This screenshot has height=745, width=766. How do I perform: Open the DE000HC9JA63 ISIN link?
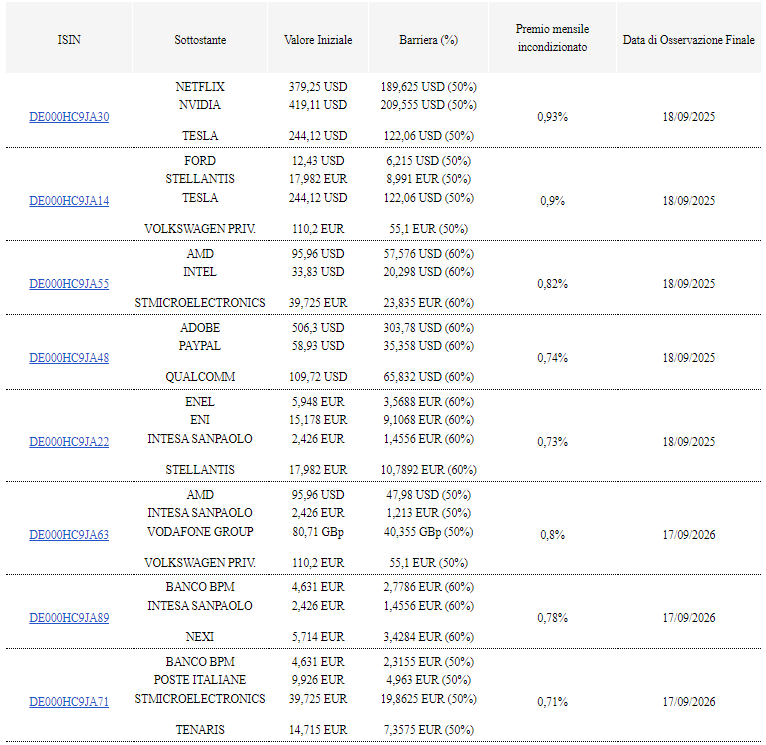tap(69, 535)
